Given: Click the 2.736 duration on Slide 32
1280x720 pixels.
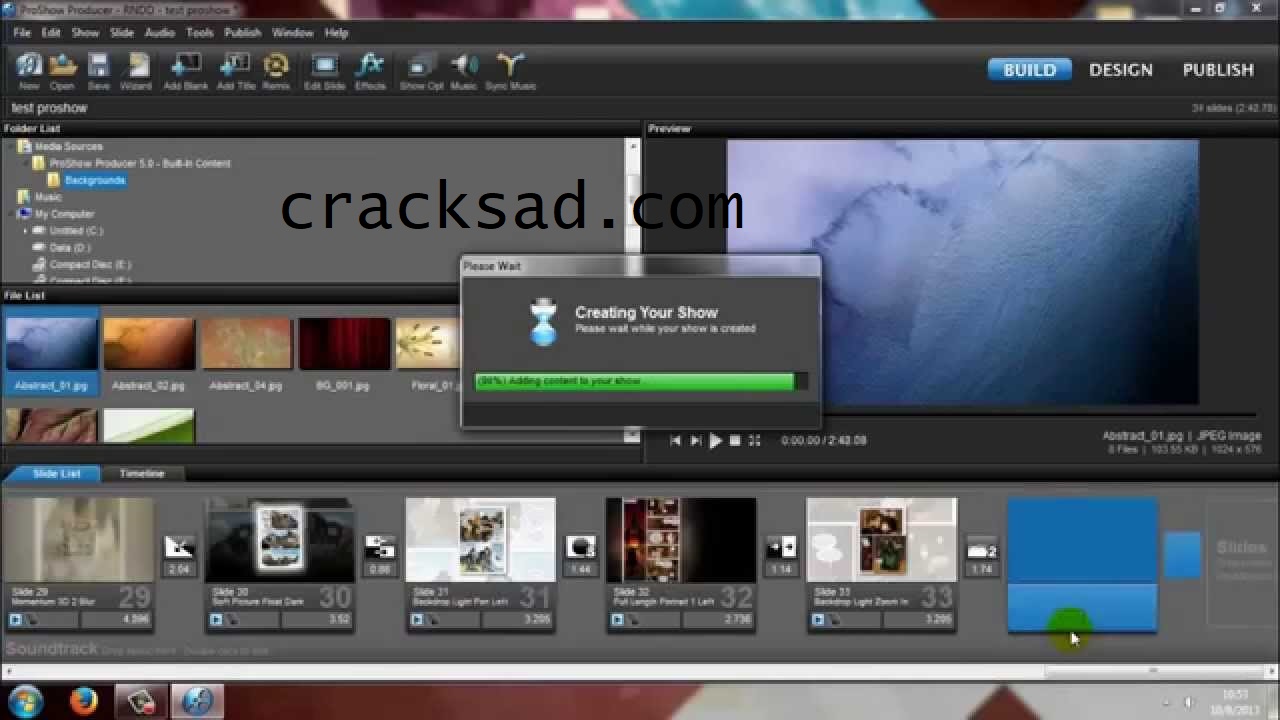Looking at the screenshot, I should tap(736, 620).
